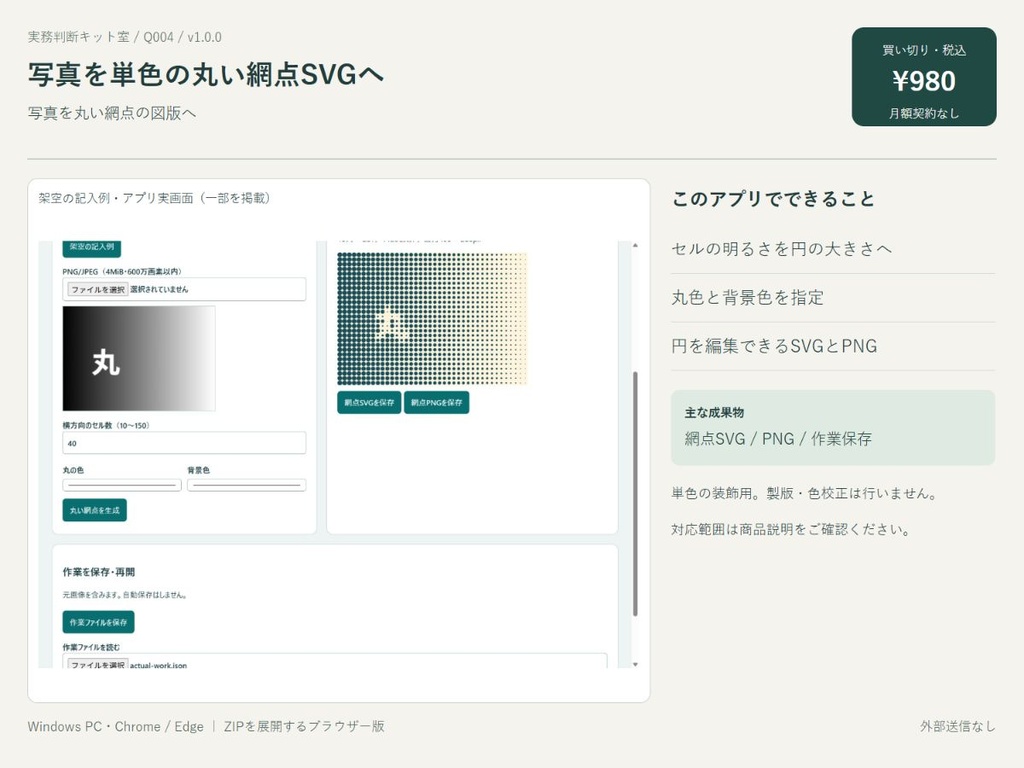Click the text 丸色と背景色を指定
Image resolution: width=1024 pixels, height=768 pixels.
click(748, 298)
